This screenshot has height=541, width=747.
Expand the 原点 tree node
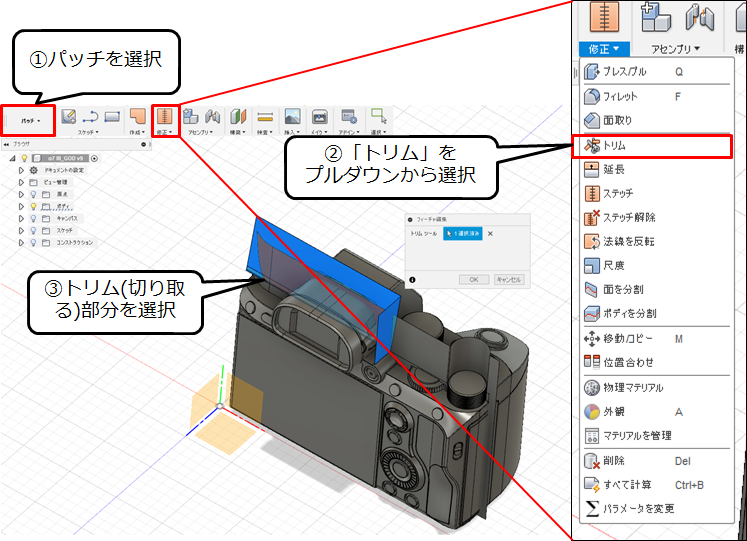tap(21, 194)
